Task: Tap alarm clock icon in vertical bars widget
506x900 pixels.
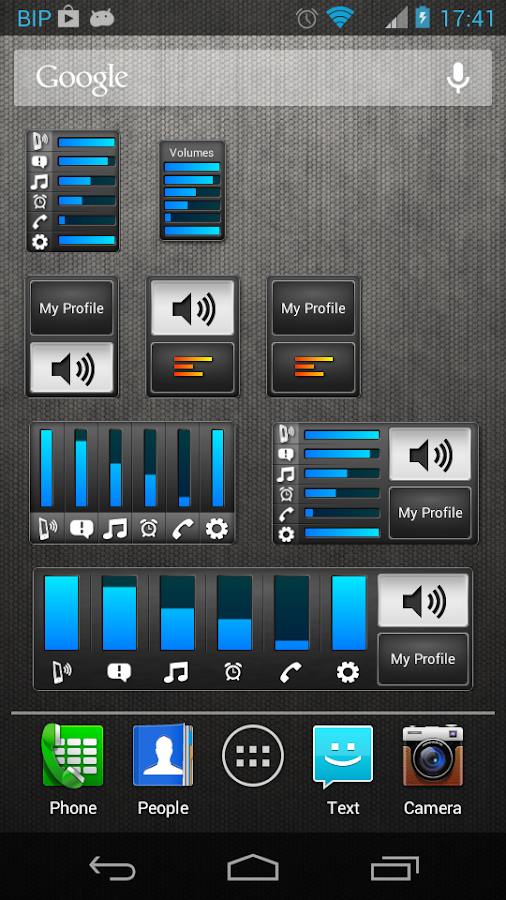Action: (149, 528)
